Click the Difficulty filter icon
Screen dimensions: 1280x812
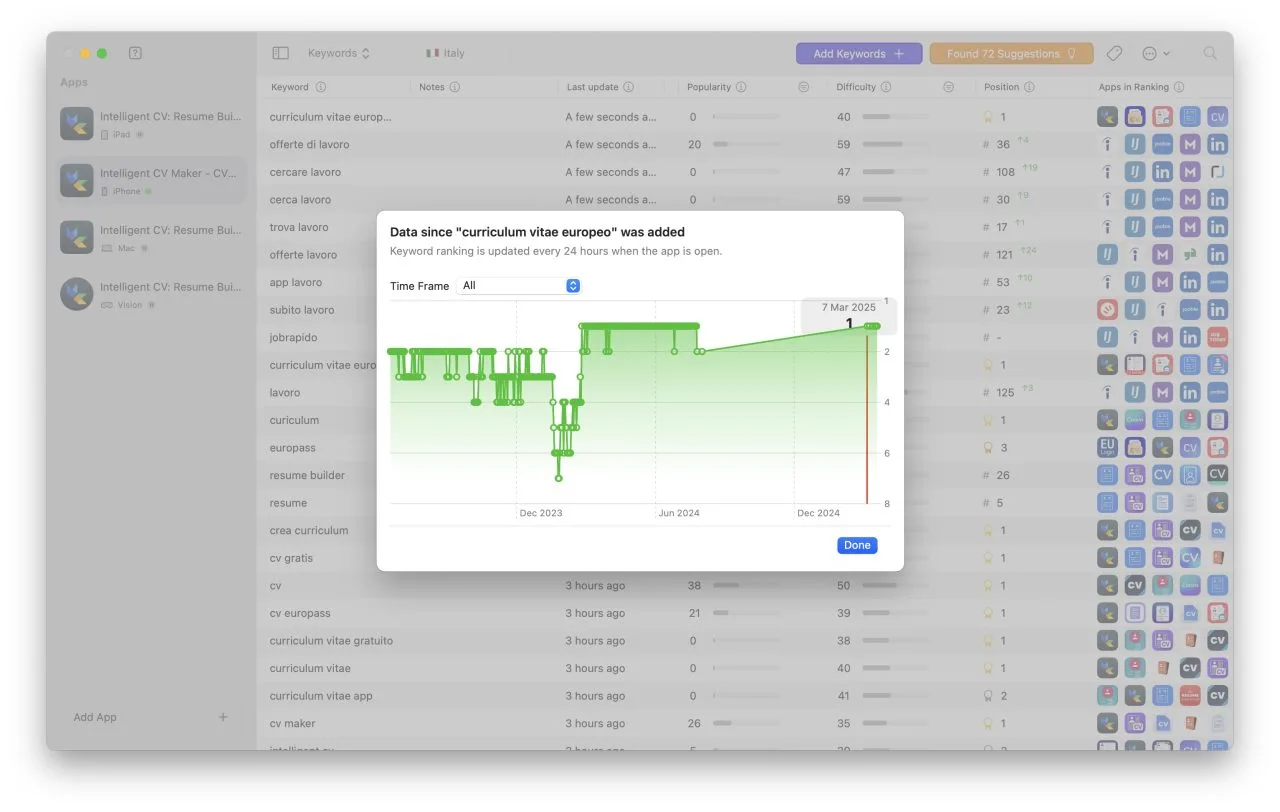(949, 87)
